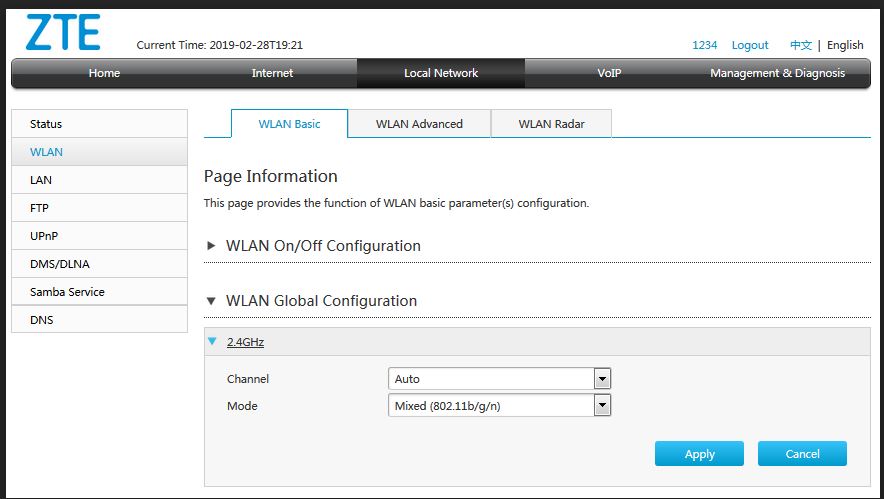The height and width of the screenshot is (499, 884).
Task: Open FTP in the sidebar
Action: [99, 208]
